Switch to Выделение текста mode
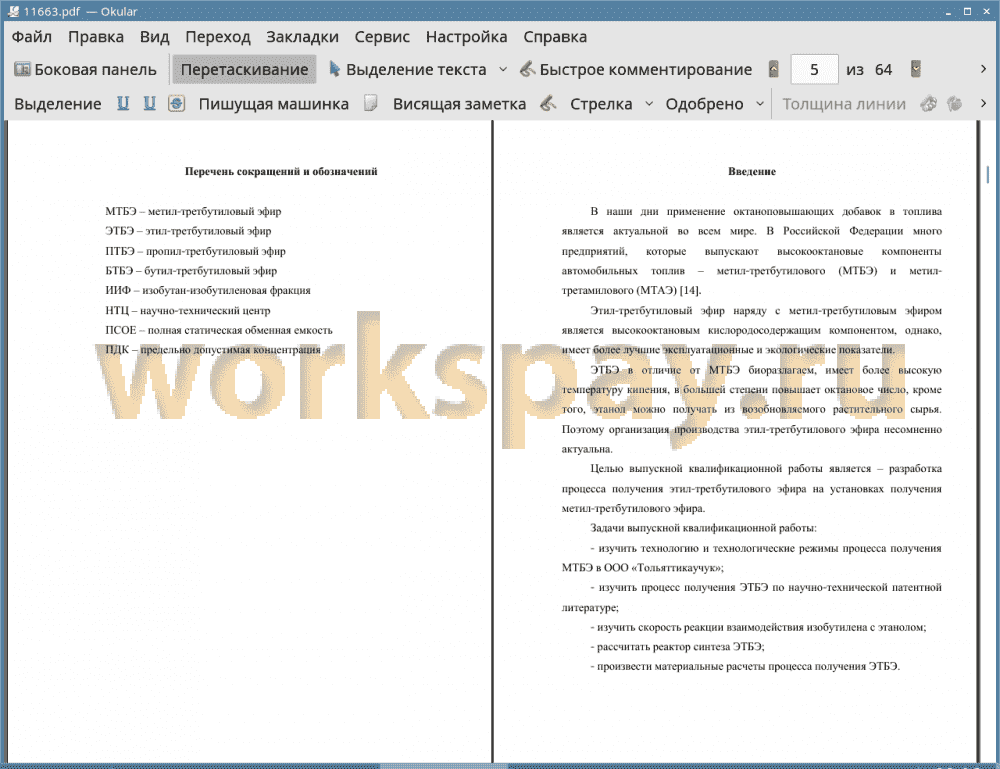This screenshot has width=1000, height=769. pos(408,70)
